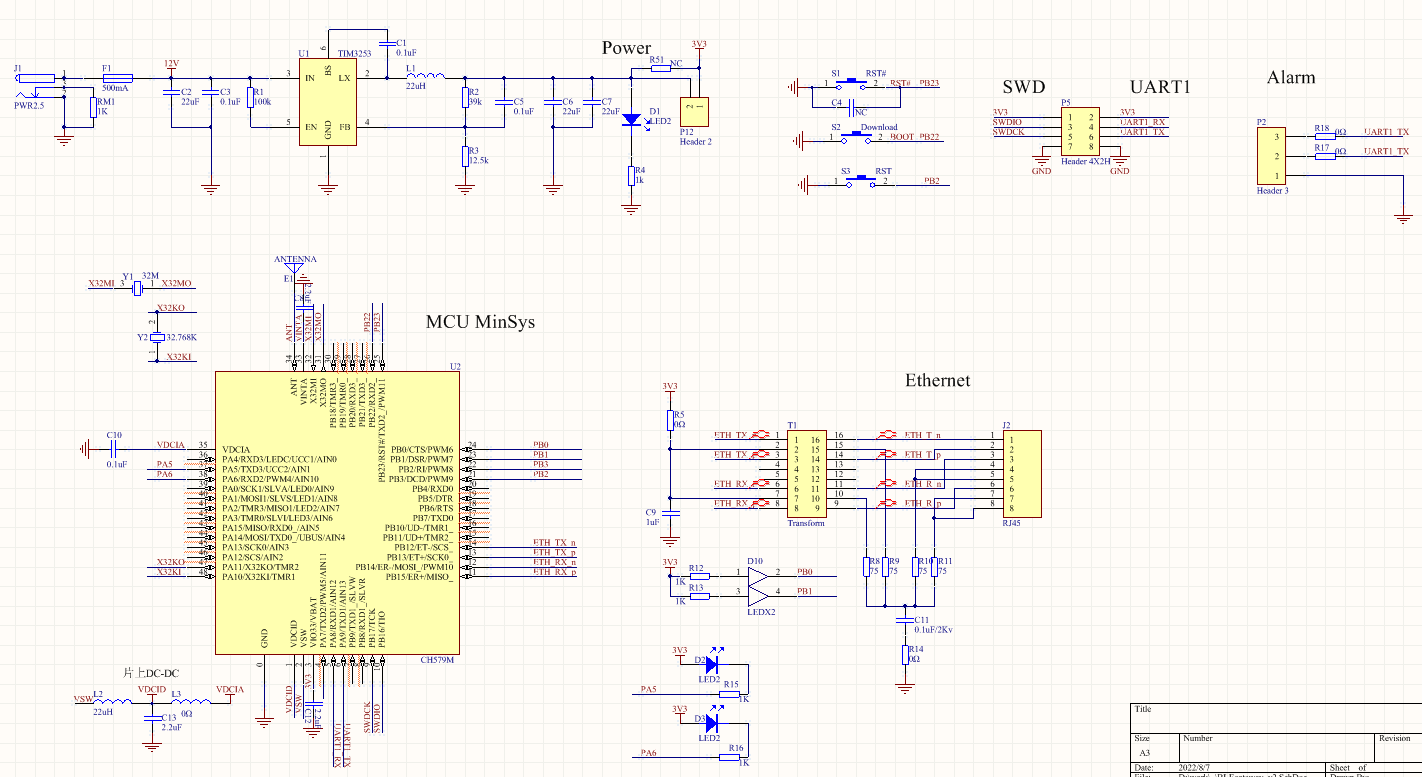Click the "Alarm" section title

1291,78
